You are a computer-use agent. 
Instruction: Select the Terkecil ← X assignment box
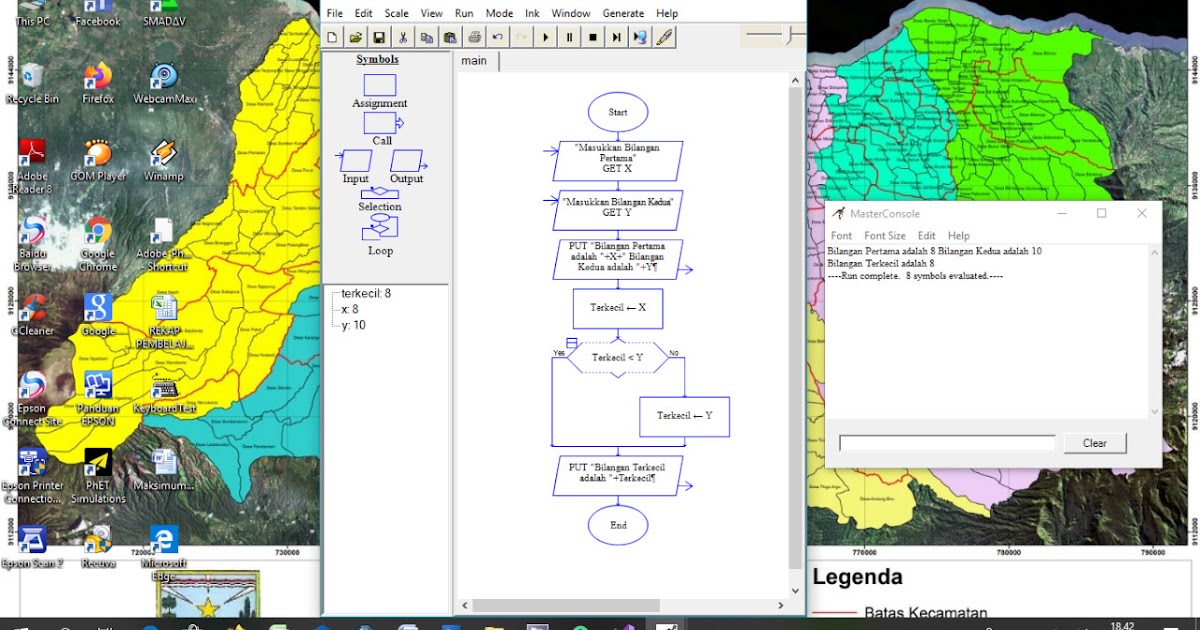tap(618, 308)
